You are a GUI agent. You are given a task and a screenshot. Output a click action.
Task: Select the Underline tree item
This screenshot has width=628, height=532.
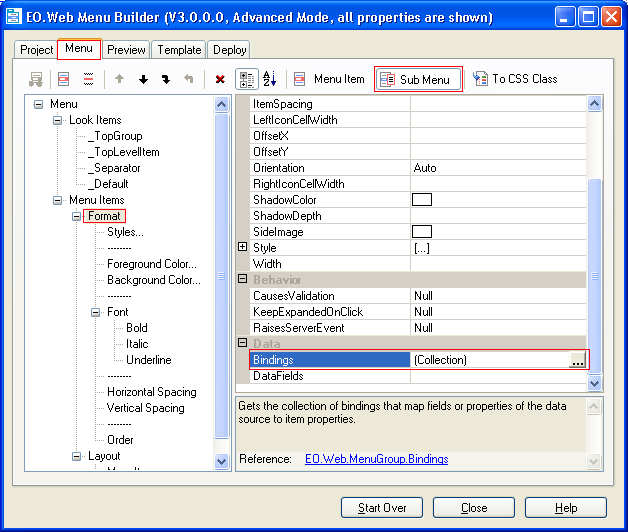pyautogui.click(x=149, y=360)
